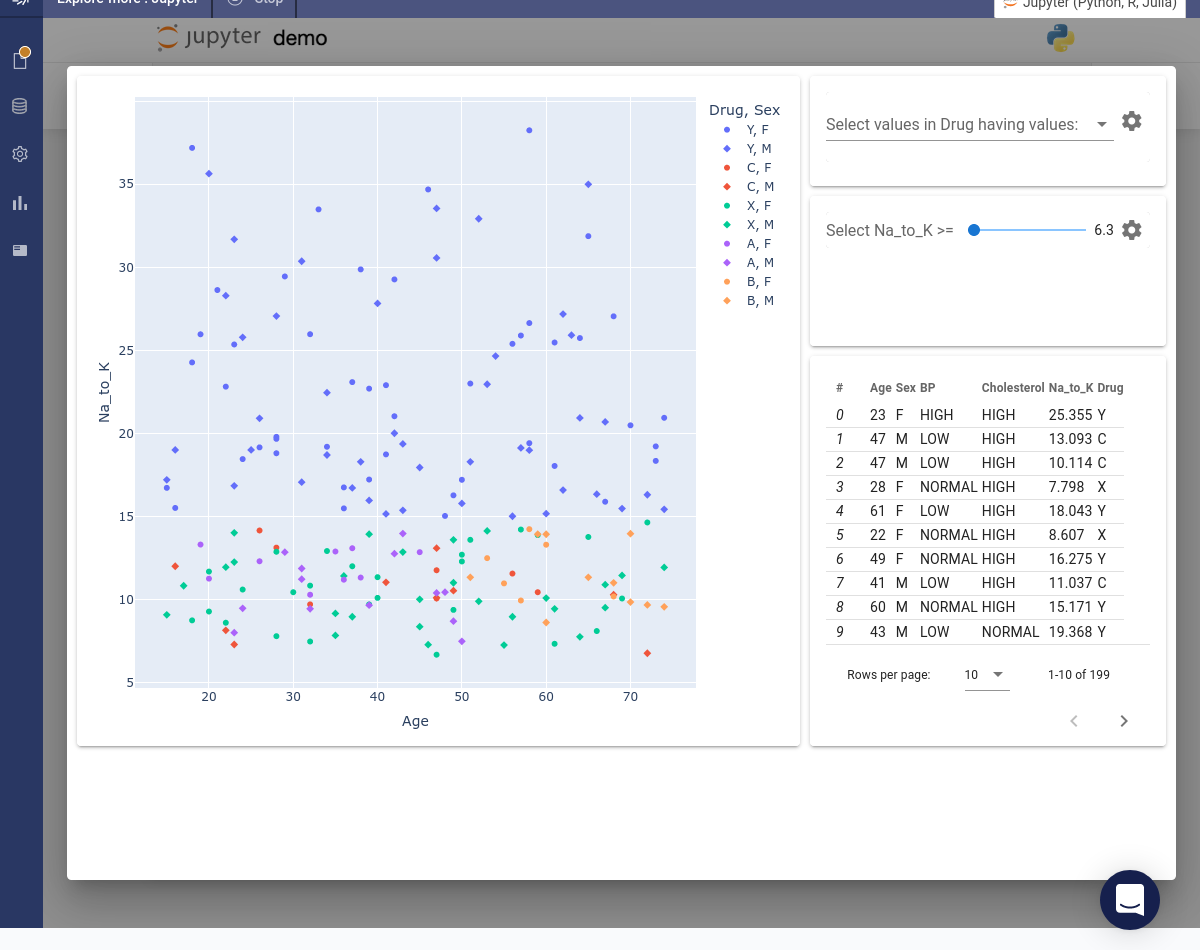Click the Na_to_K slider track

[1030, 230]
